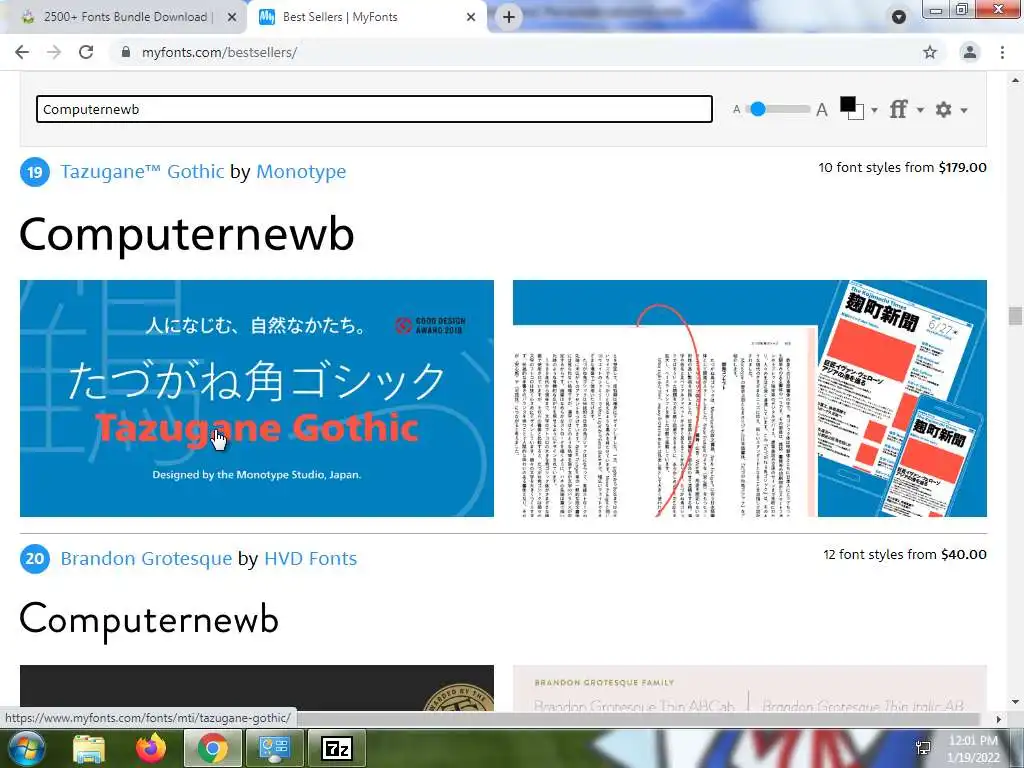This screenshot has width=1024, height=768.
Task: Edit the sample text field containing Computernewb
Action: 374,109
